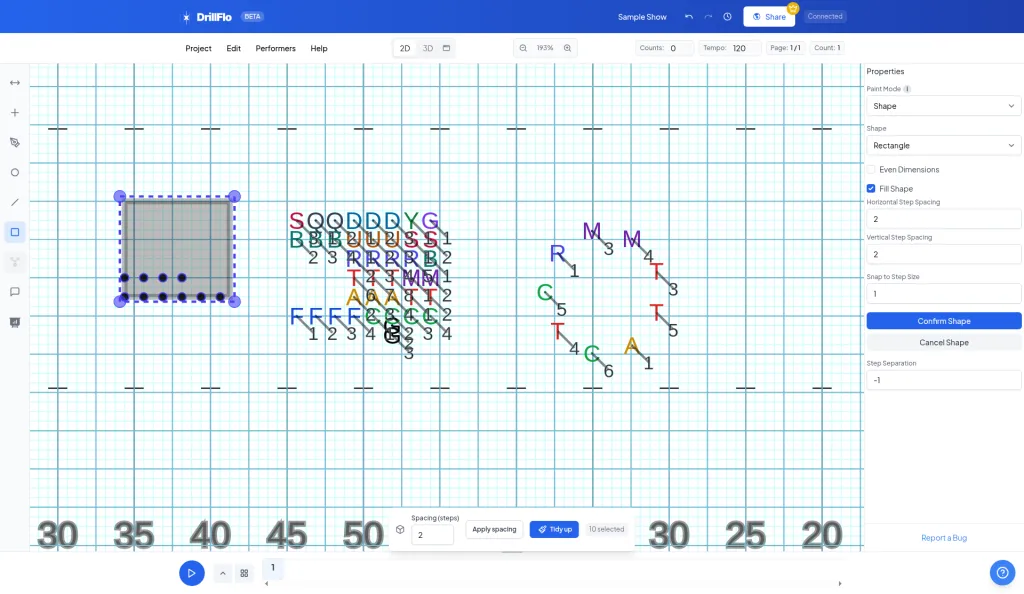Open the Paint Mode dropdown
This screenshot has height=594, width=1024.
click(944, 106)
